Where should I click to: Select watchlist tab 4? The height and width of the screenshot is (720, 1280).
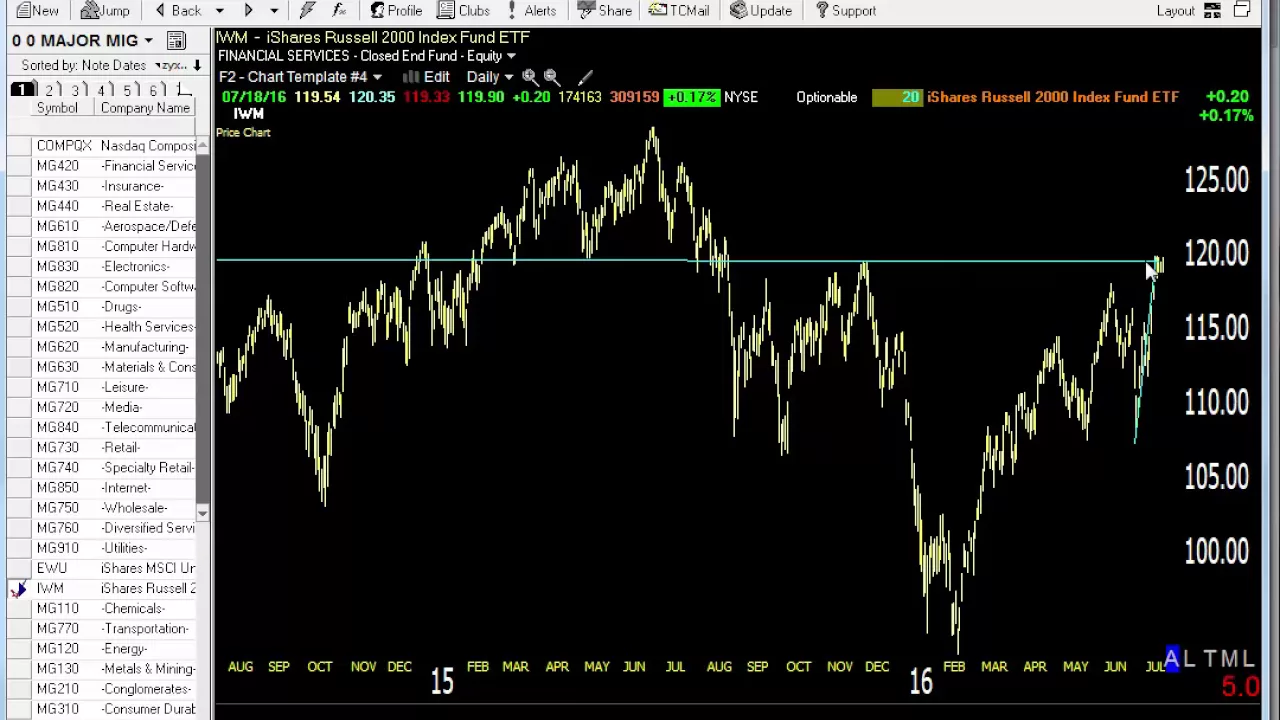click(x=101, y=90)
